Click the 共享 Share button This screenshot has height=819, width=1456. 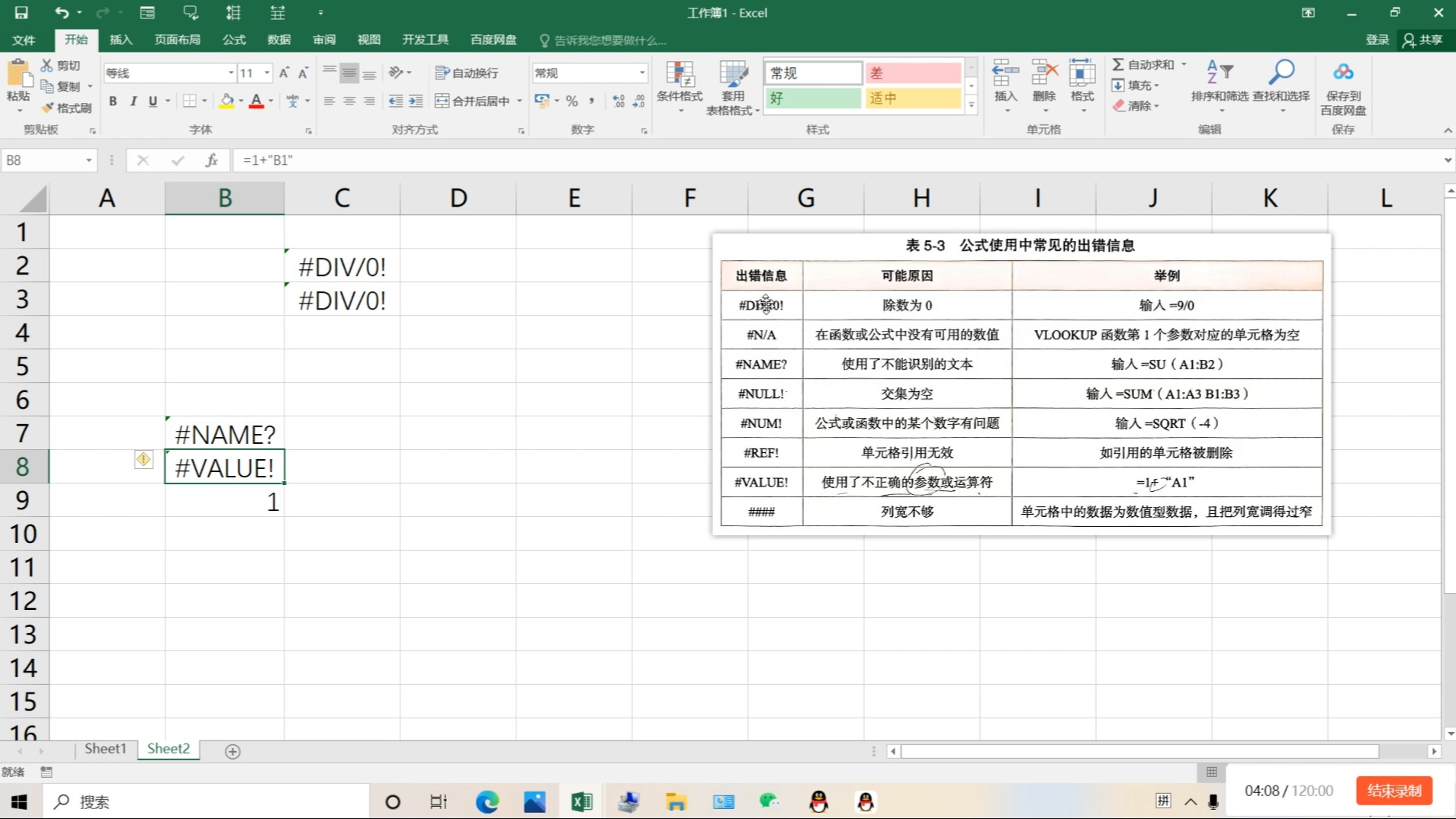(1423, 40)
